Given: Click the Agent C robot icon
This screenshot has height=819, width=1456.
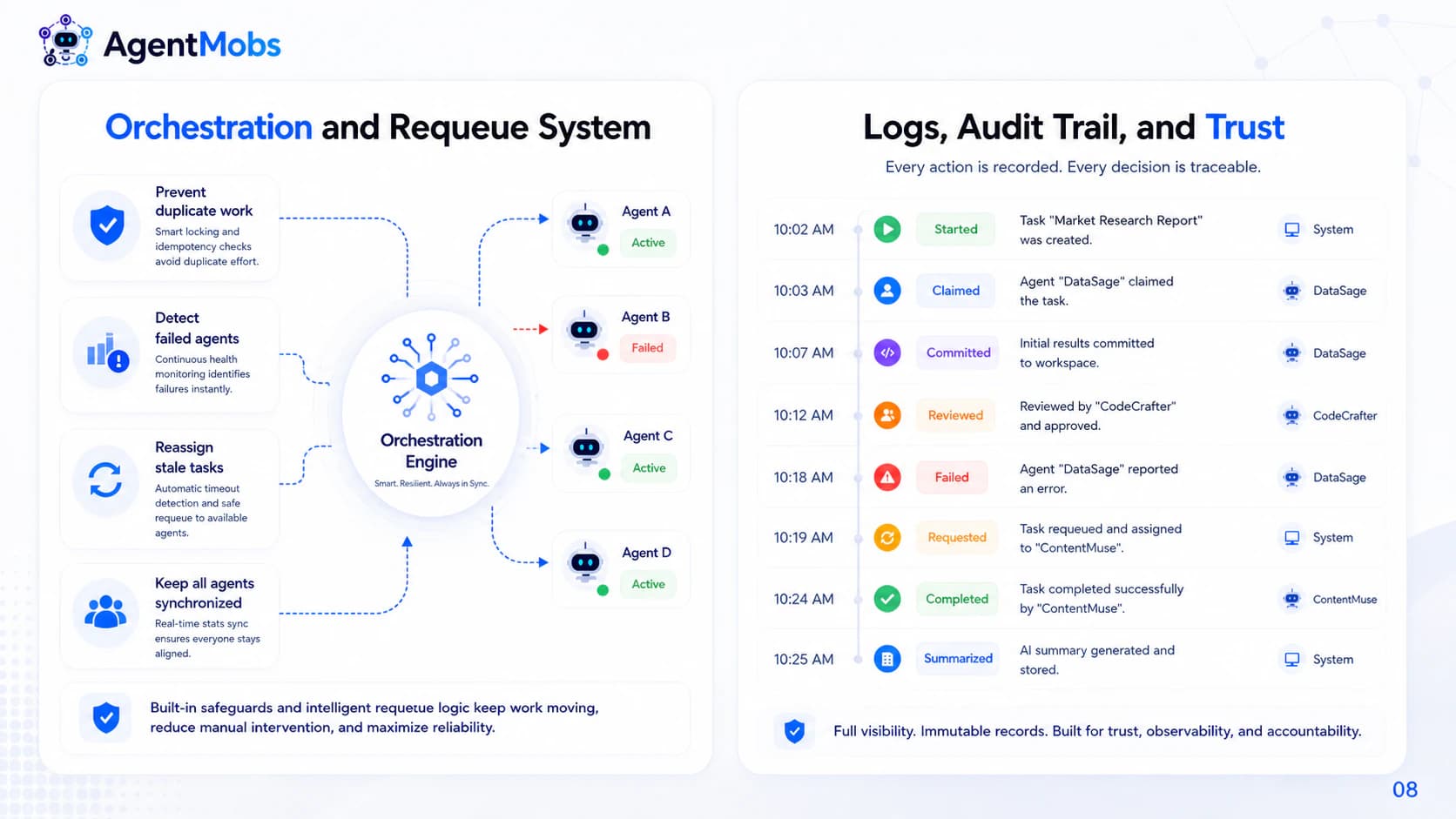Looking at the screenshot, I should (586, 449).
